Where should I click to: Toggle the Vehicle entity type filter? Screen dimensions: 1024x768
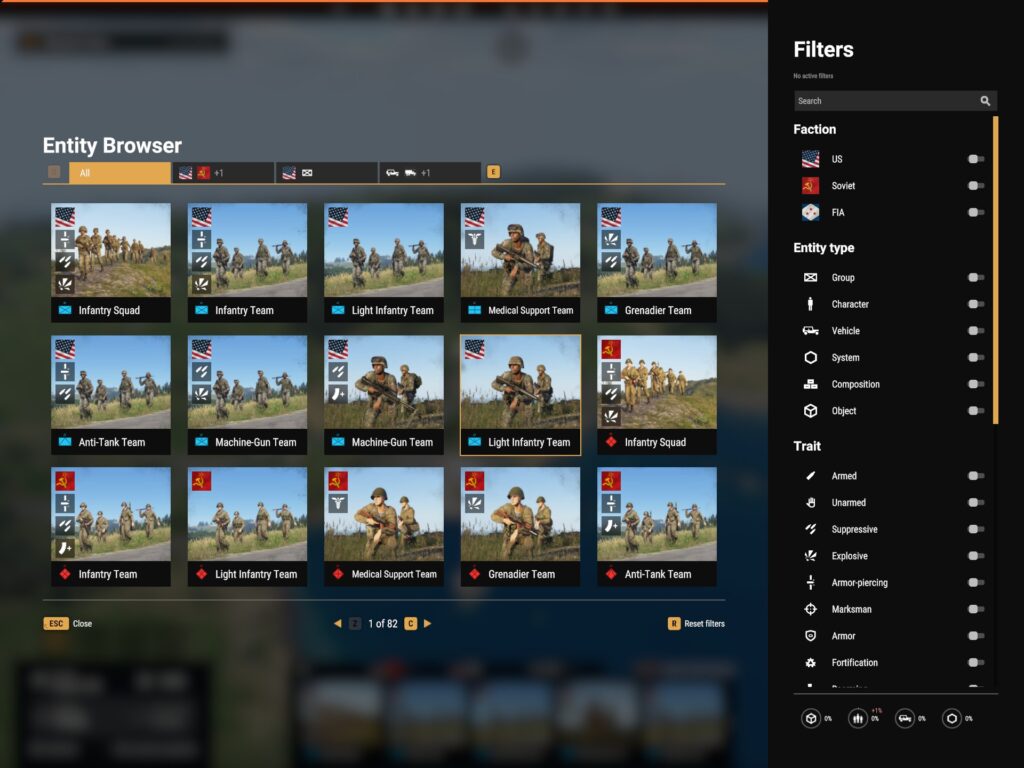click(x=975, y=331)
